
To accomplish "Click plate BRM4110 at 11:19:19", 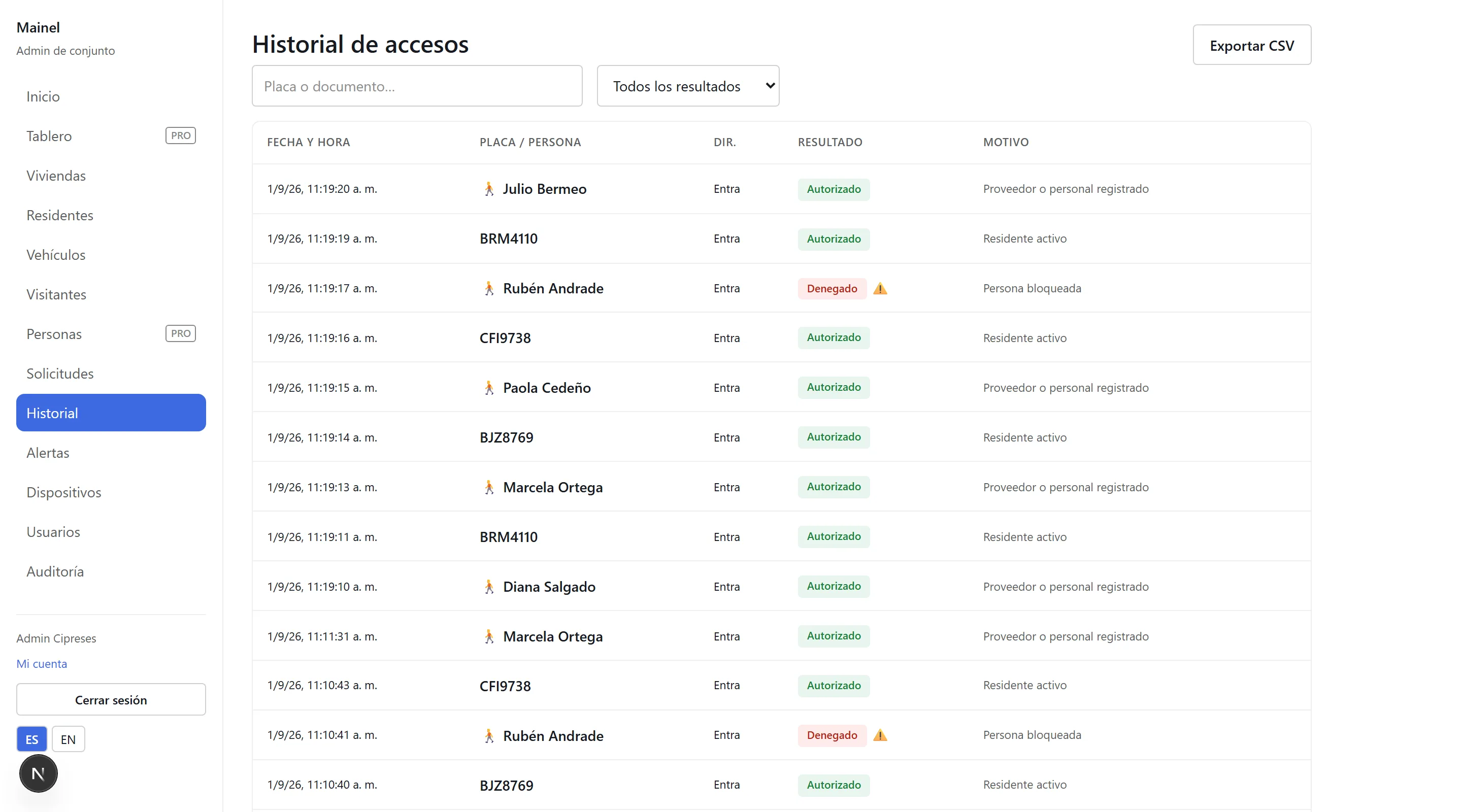I will [509, 239].
